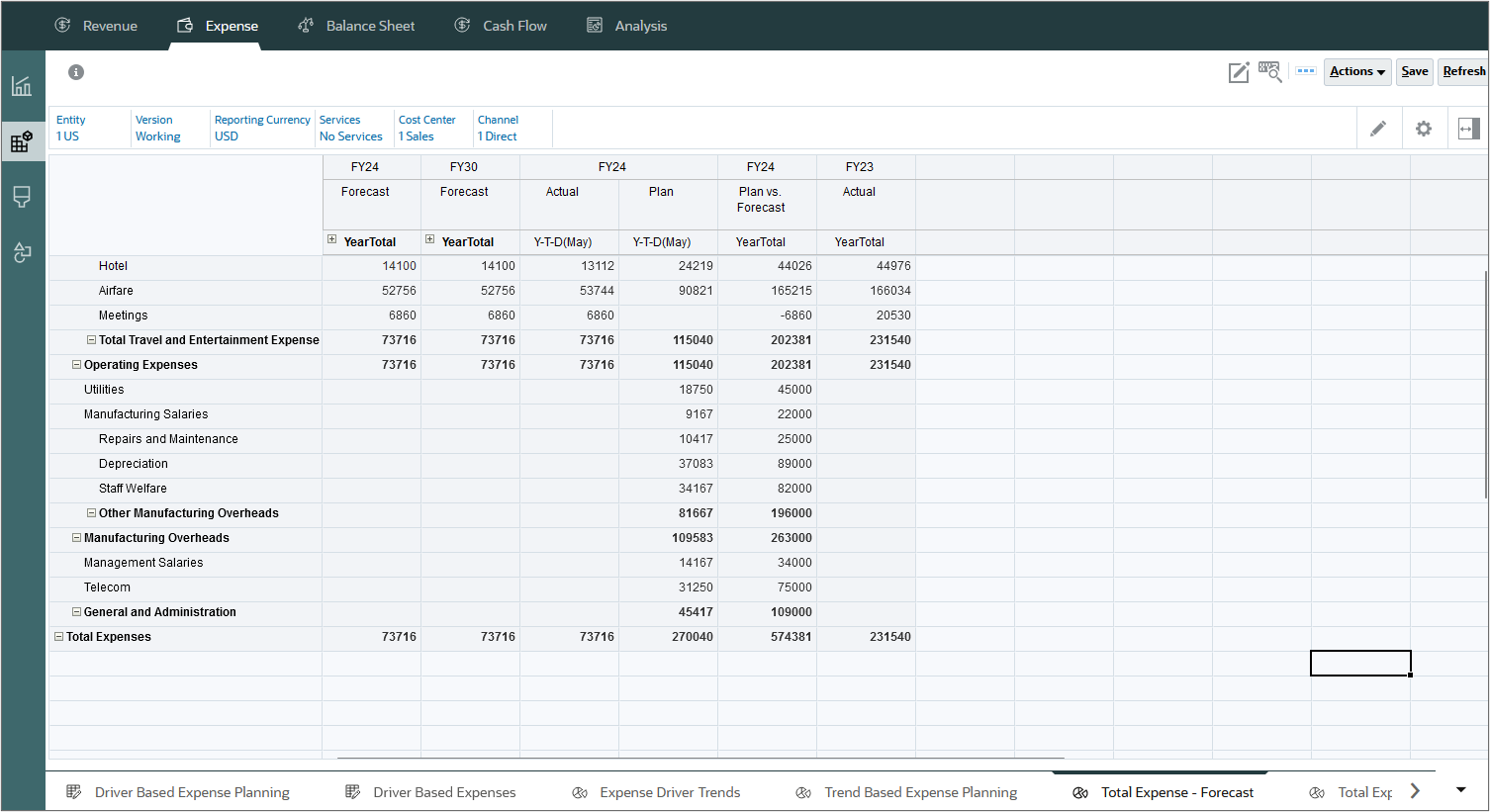Click Airfare FY24 Actual cell 53744
The height and width of the screenshot is (812, 1490).
tap(570, 291)
